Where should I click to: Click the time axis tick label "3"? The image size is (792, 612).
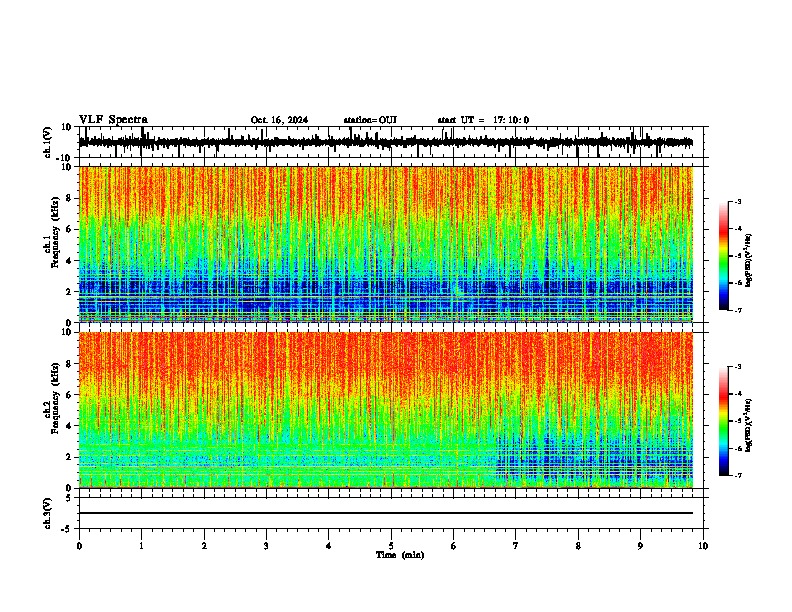point(266,546)
